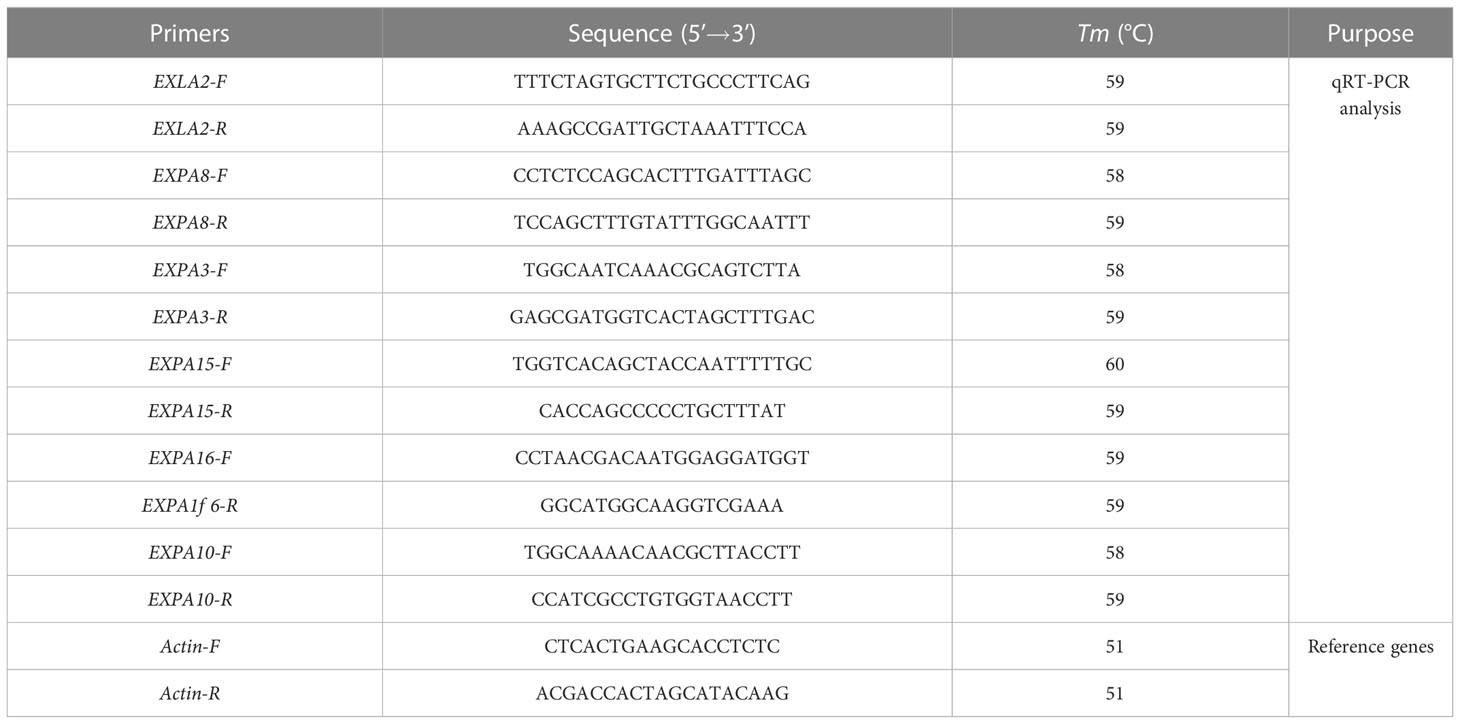Click the EXPA8-F sequence CCTCTCCAGCACTTTGATTTAGC
Image resolution: width=1460 pixels, height=724 pixels.
tap(666, 175)
